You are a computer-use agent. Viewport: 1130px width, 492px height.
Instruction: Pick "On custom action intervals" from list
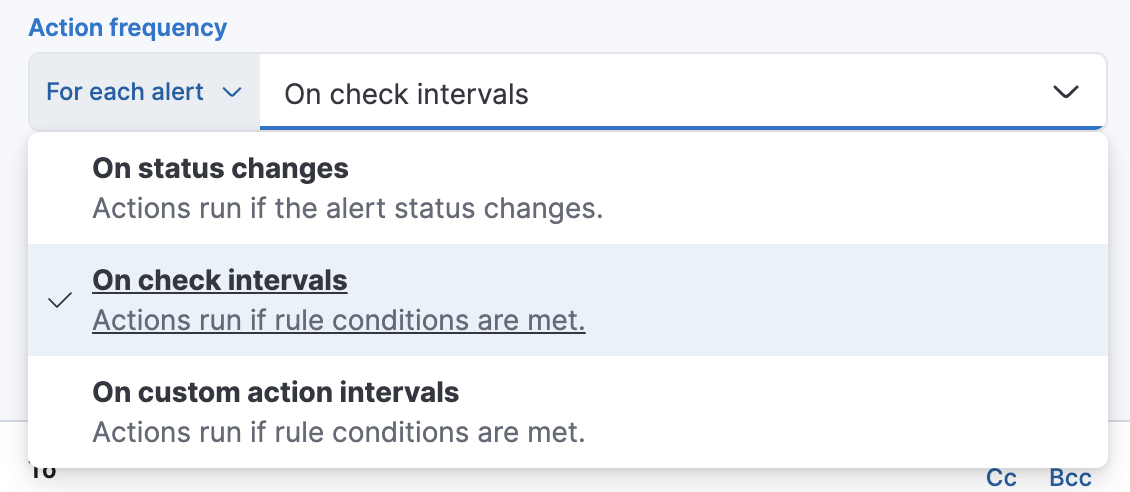coord(275,392)
